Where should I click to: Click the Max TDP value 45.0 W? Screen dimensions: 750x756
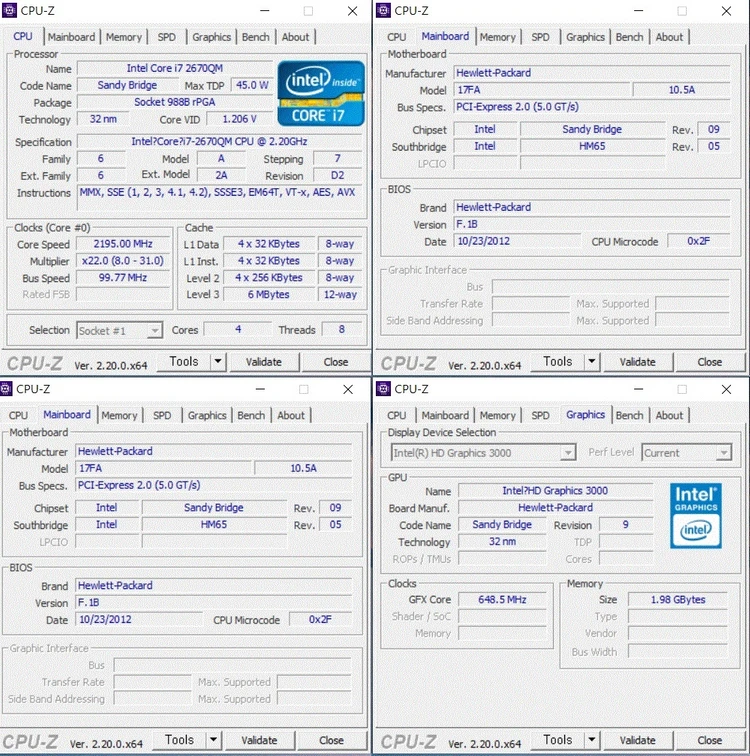pyautogui.click(x=252, y=85)
